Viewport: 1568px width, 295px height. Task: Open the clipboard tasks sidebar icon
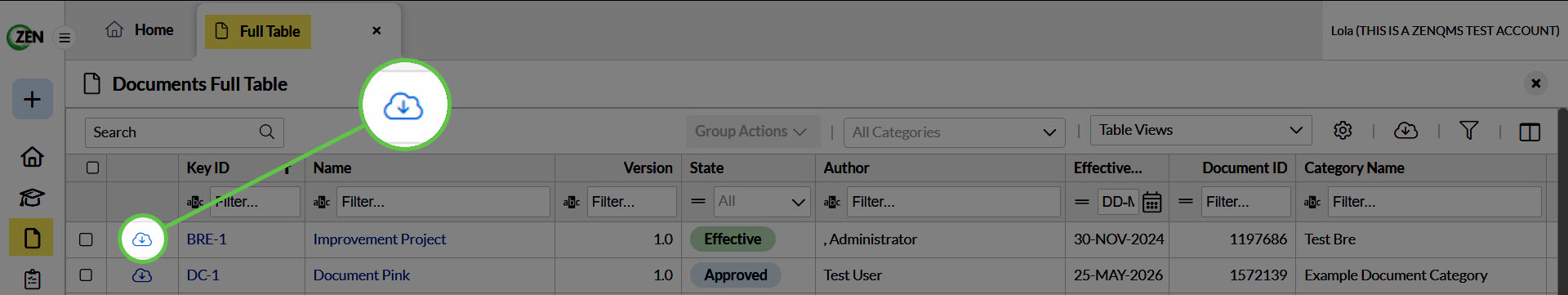click(x=32, y=279)
